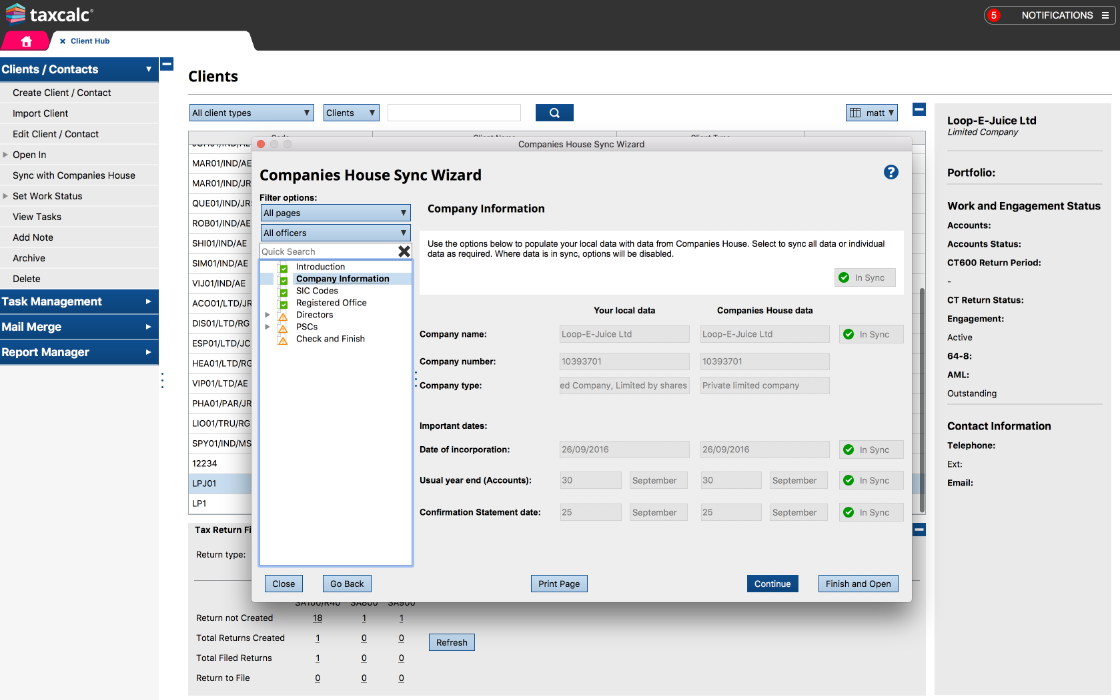Click In Sync toggle for Company name

point(870,334)
